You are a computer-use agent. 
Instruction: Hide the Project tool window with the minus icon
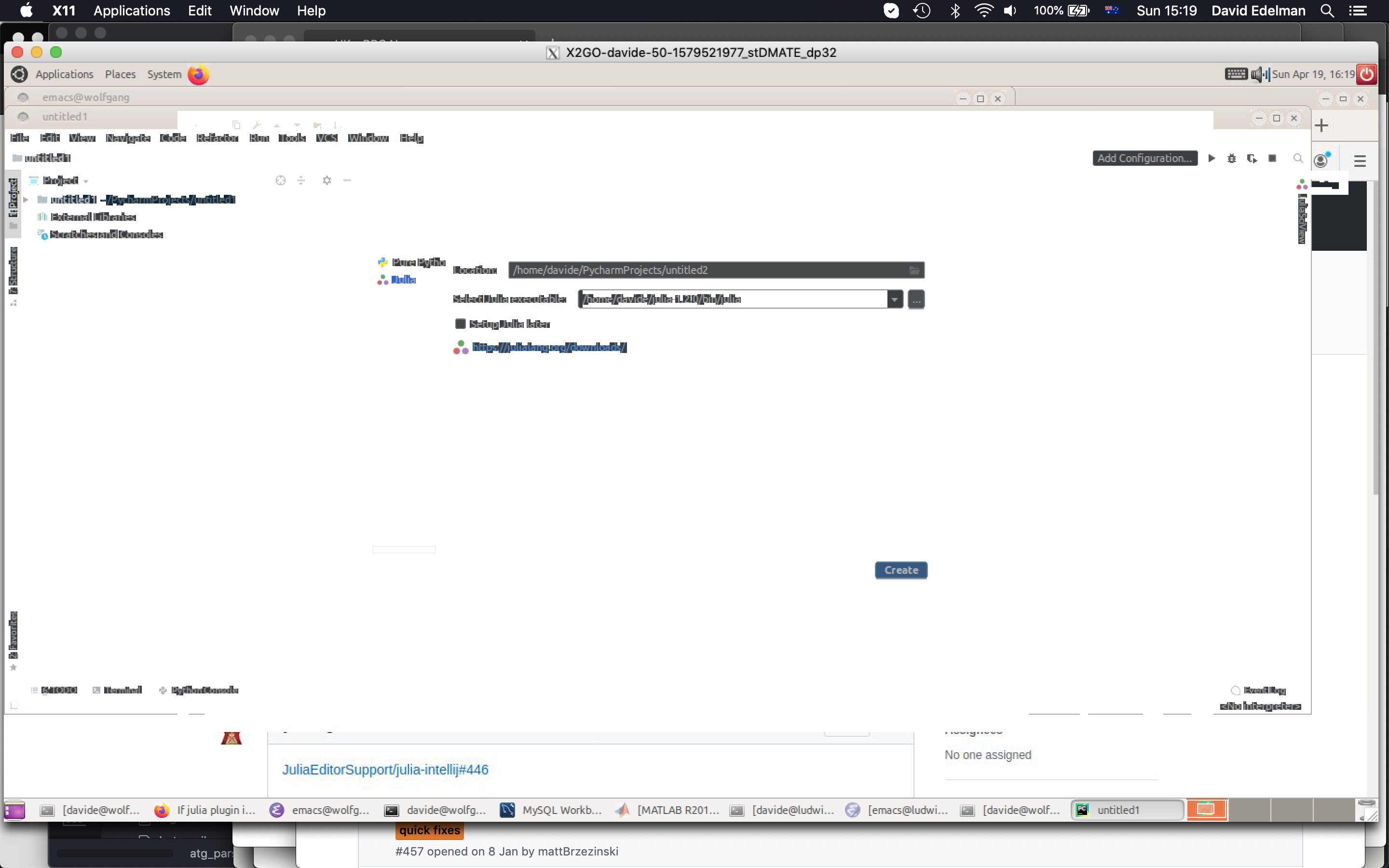pyautogui.click(x=348, y=180)
